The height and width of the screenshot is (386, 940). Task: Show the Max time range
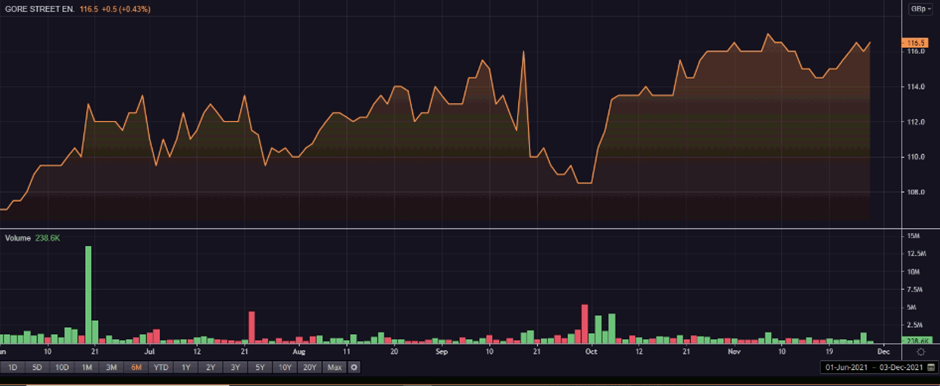coord(334,367)
